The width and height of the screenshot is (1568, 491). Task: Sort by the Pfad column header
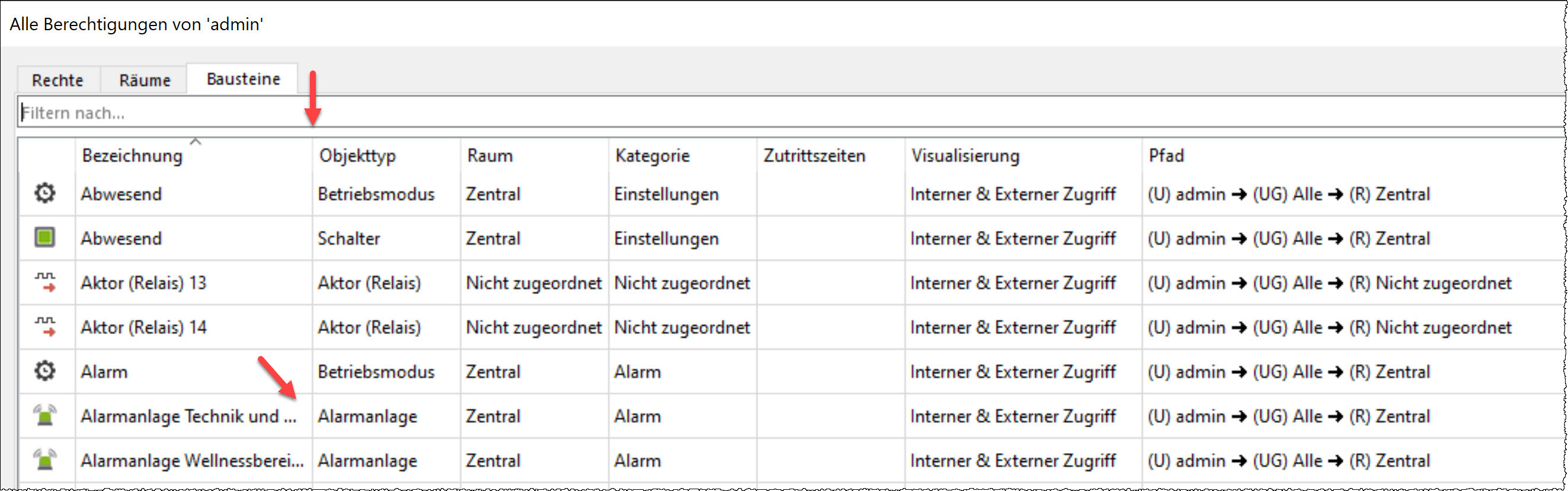pyautogui.click(x=1166, y=156)
